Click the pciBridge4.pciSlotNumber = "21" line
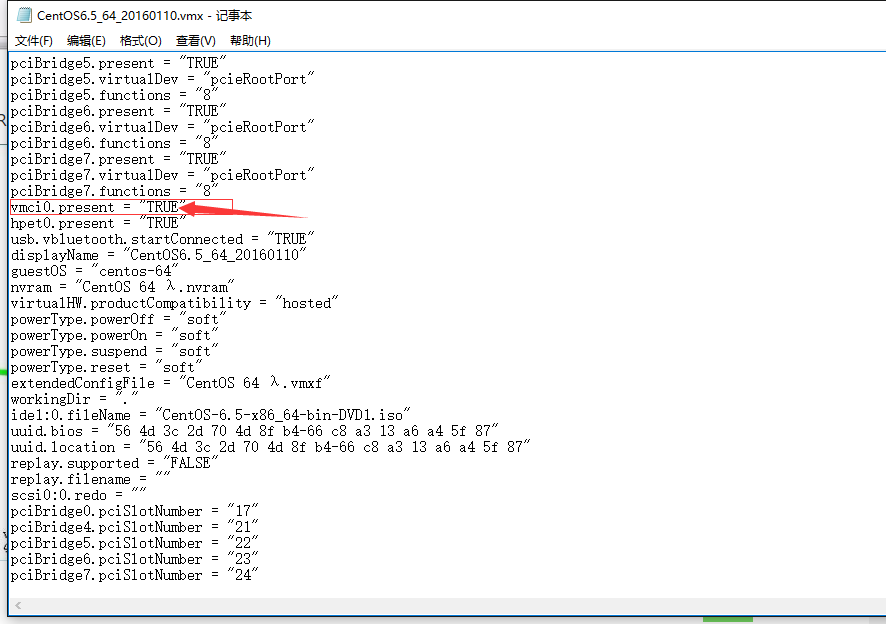The height and width of the screenshot is (624, 886). point(134,527)
